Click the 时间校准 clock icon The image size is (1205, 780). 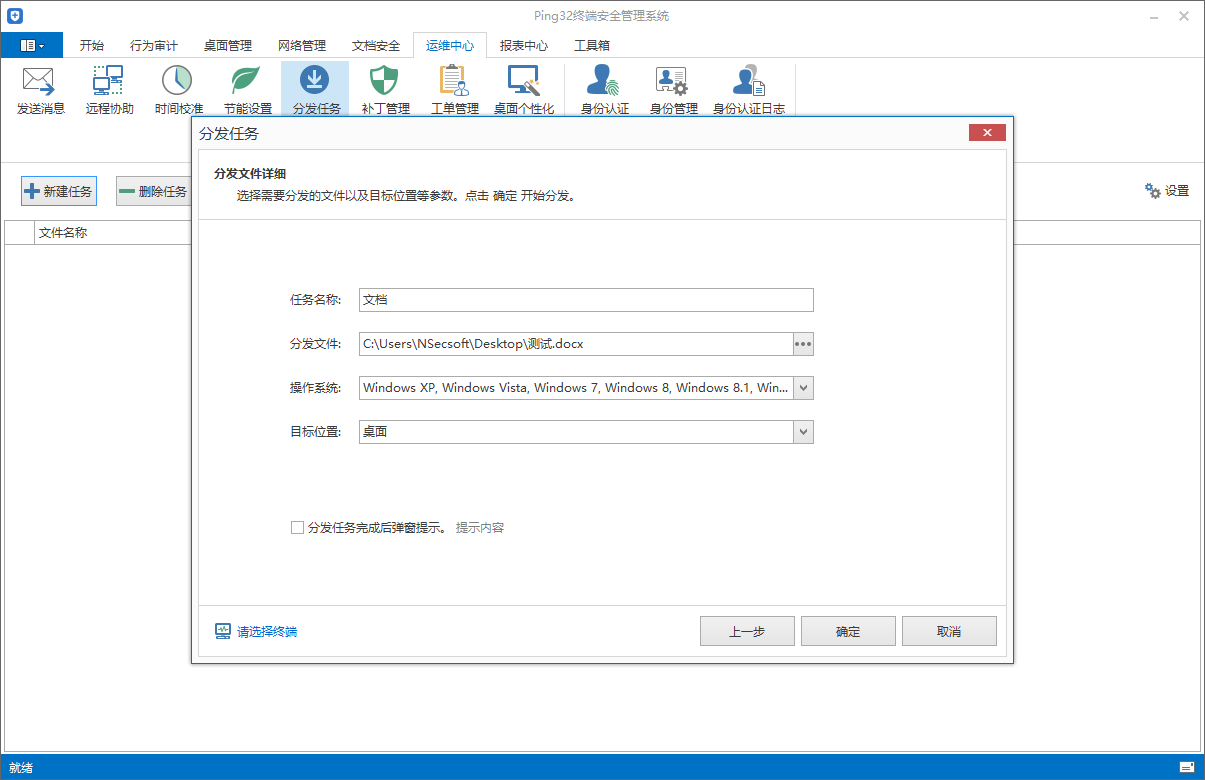click(177, 89)
